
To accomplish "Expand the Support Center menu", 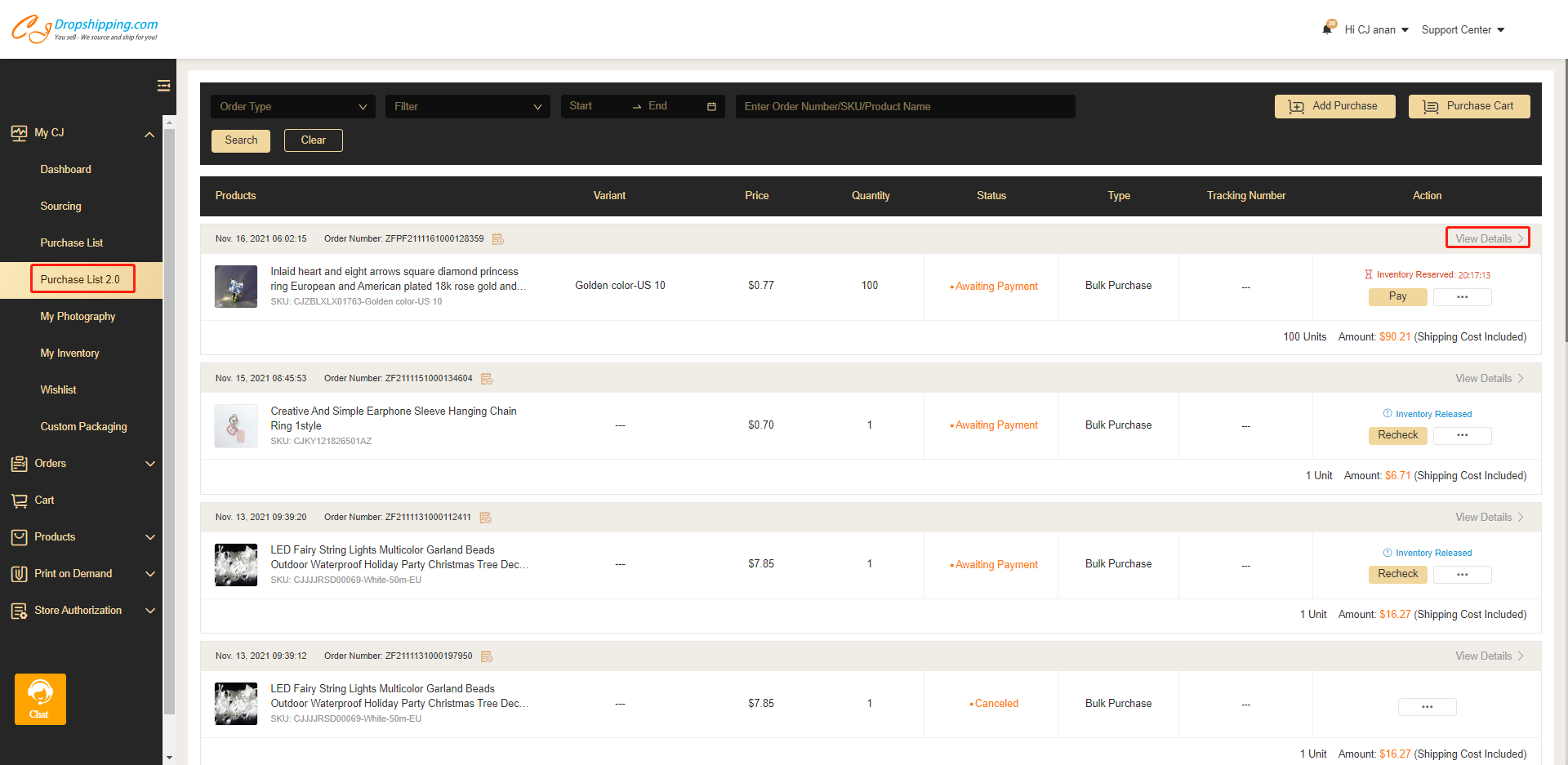I will click(1462, 30).
